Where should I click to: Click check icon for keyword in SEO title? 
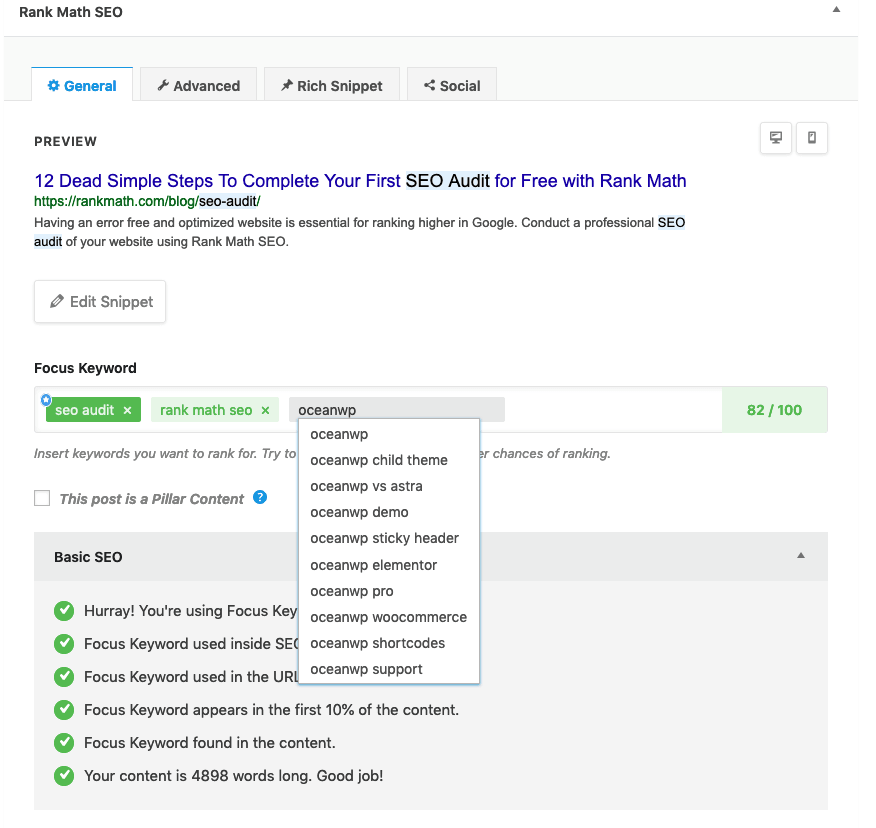[x=64, y=644]
